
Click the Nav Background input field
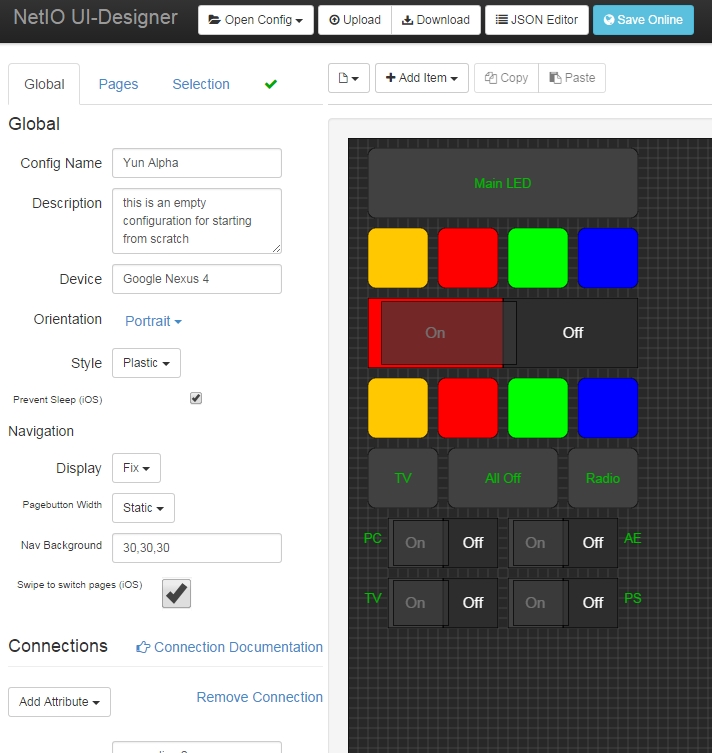197,548
